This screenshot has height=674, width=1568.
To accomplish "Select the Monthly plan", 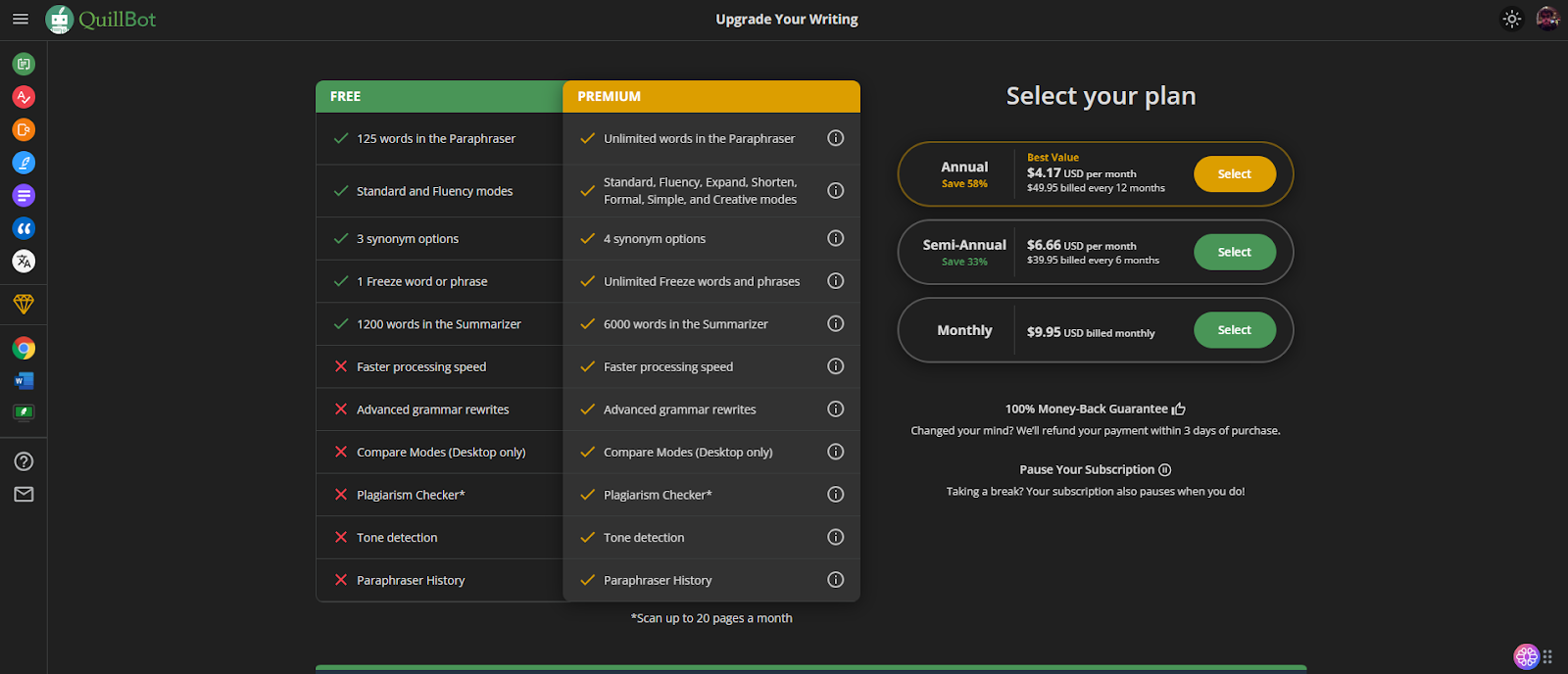I will 1234,330.
